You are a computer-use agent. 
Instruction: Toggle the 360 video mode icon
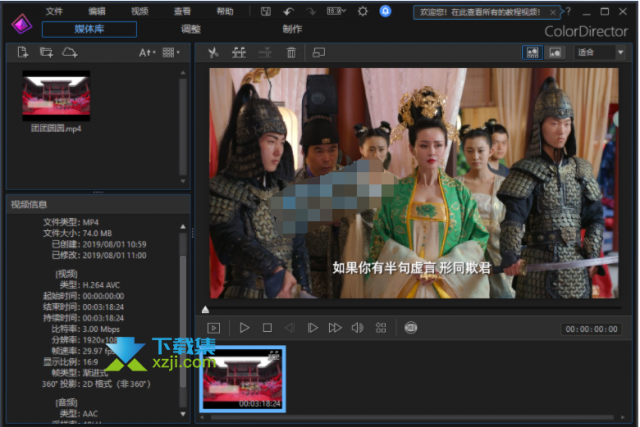coord(411,328)
